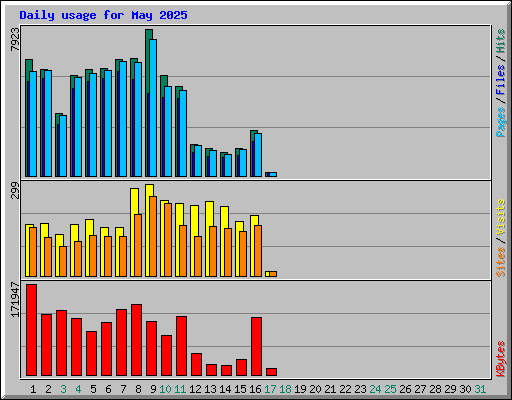
Task: Click the Files legend label
Action: tap(501, 80)
